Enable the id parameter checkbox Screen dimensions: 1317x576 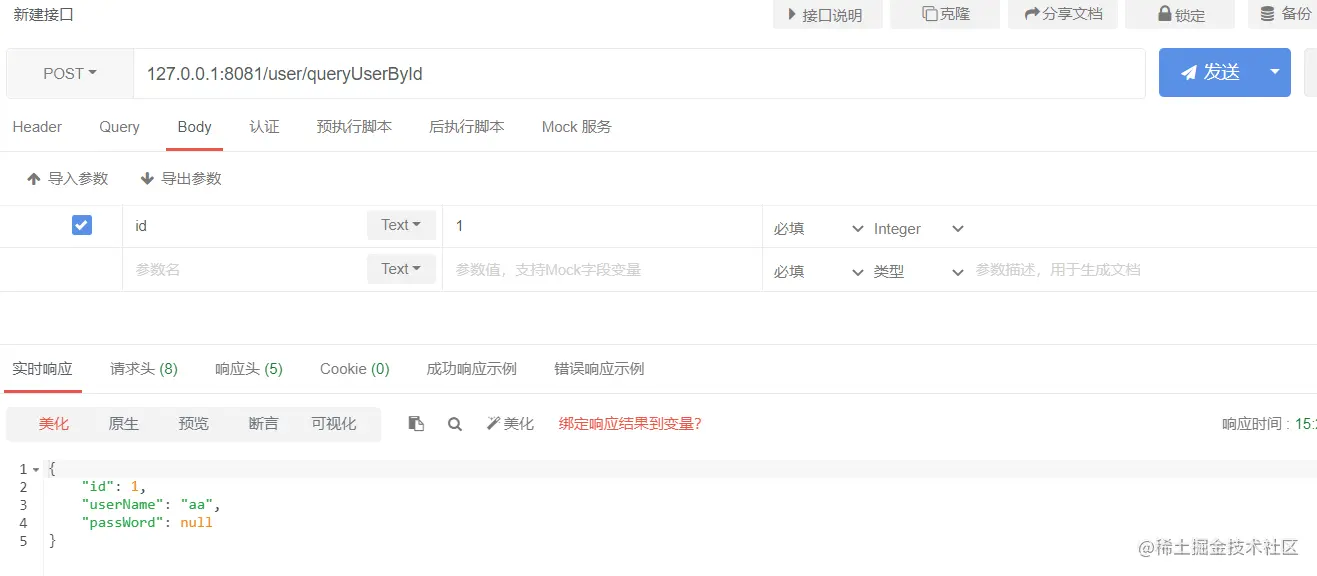[81, 225]
